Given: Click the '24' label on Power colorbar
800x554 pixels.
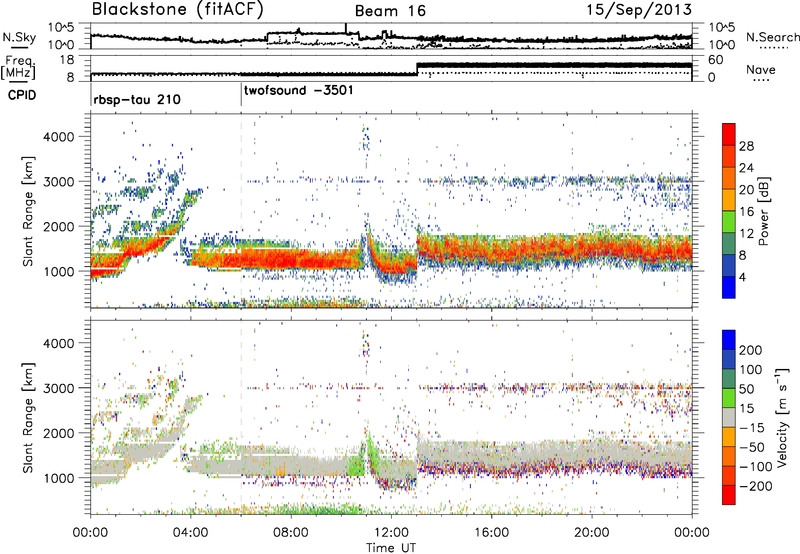Looking at the screenshot, I should pos(746,168).
